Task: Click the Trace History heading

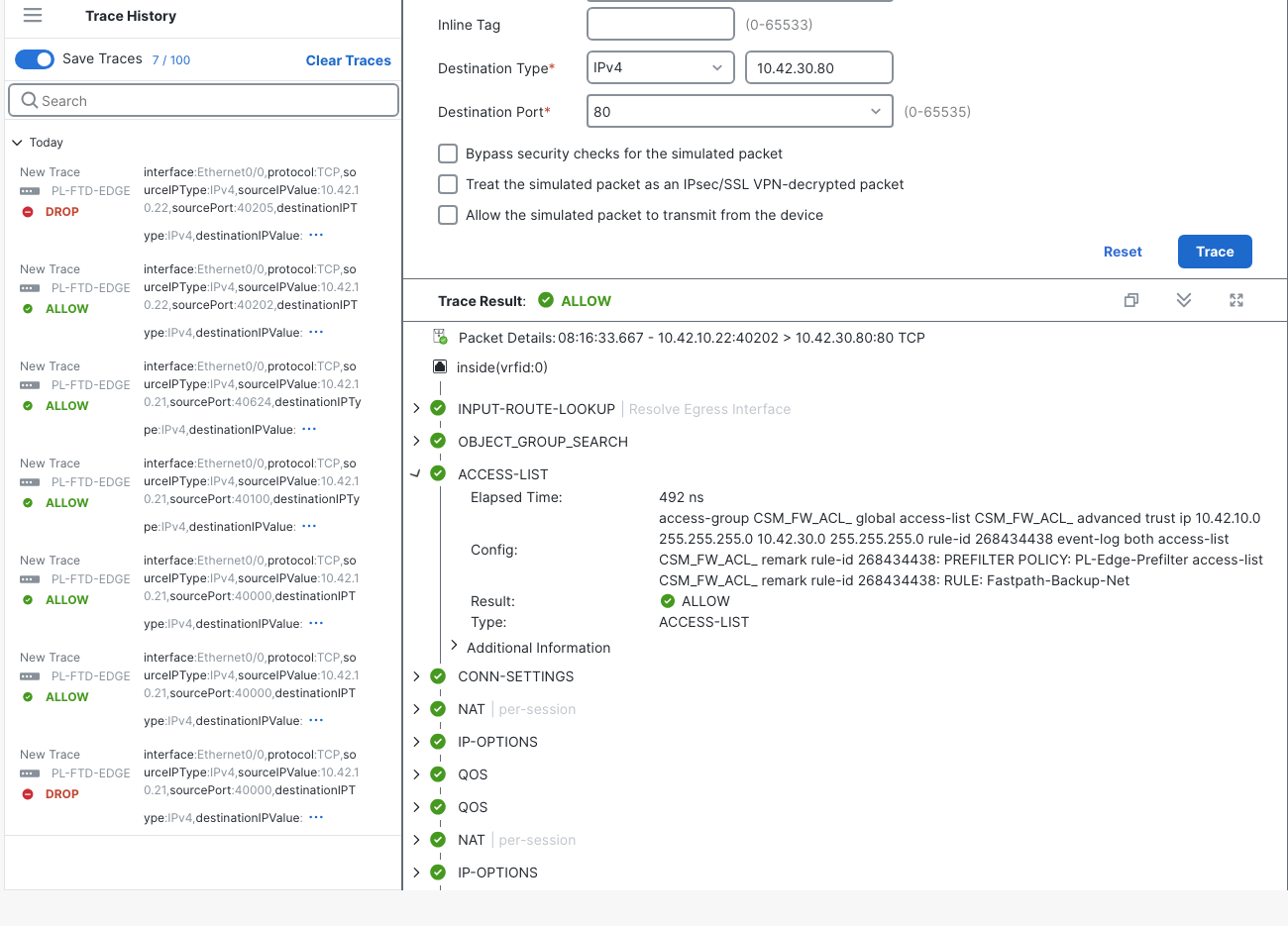Action: 131,16
